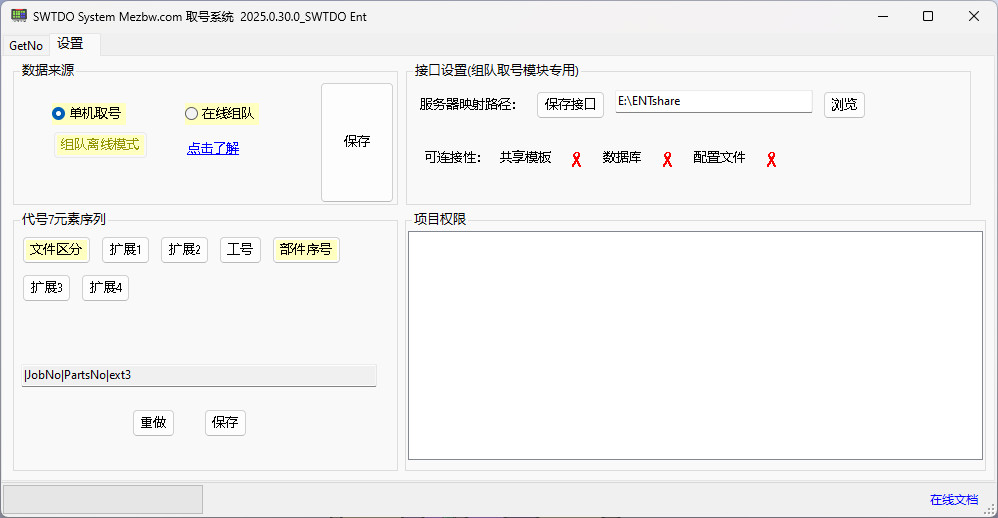Click the 部件序号 element button
Image resolution: width=998 pixels, height=518 pixels.
pyautogui.click(x=306, y=249)
